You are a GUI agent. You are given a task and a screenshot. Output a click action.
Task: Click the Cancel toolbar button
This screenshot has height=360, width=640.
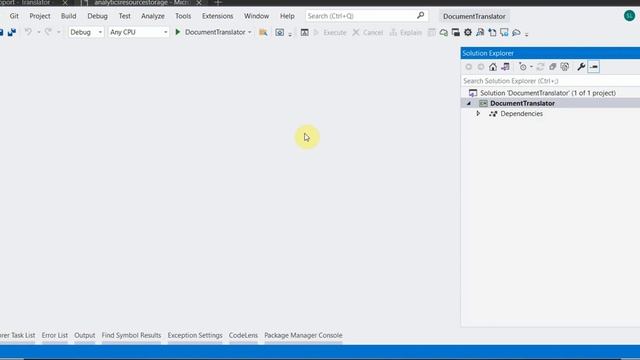(x=368, y=32)
